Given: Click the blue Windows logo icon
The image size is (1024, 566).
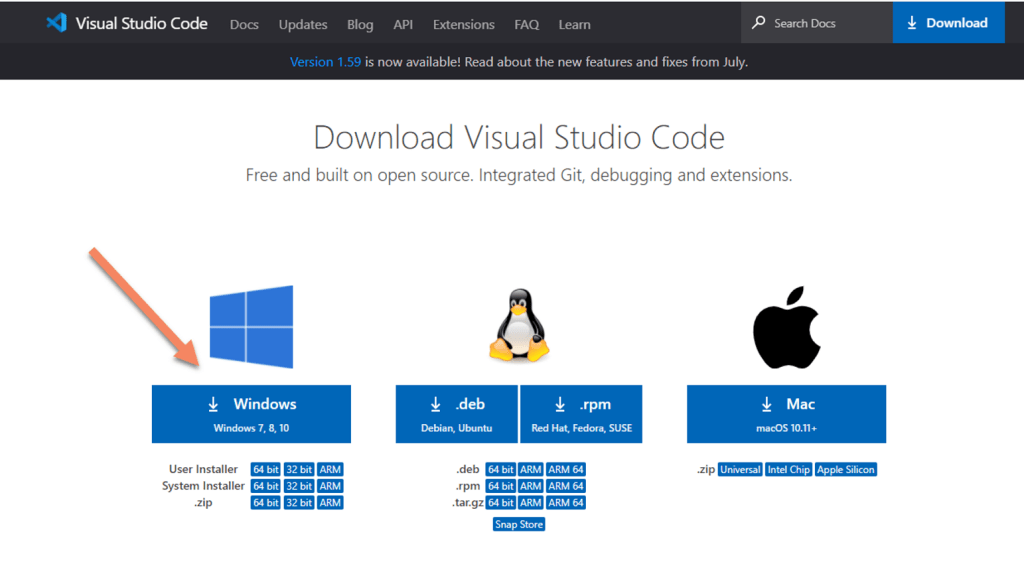Looking at the screenshot, I should coord(251,327).
